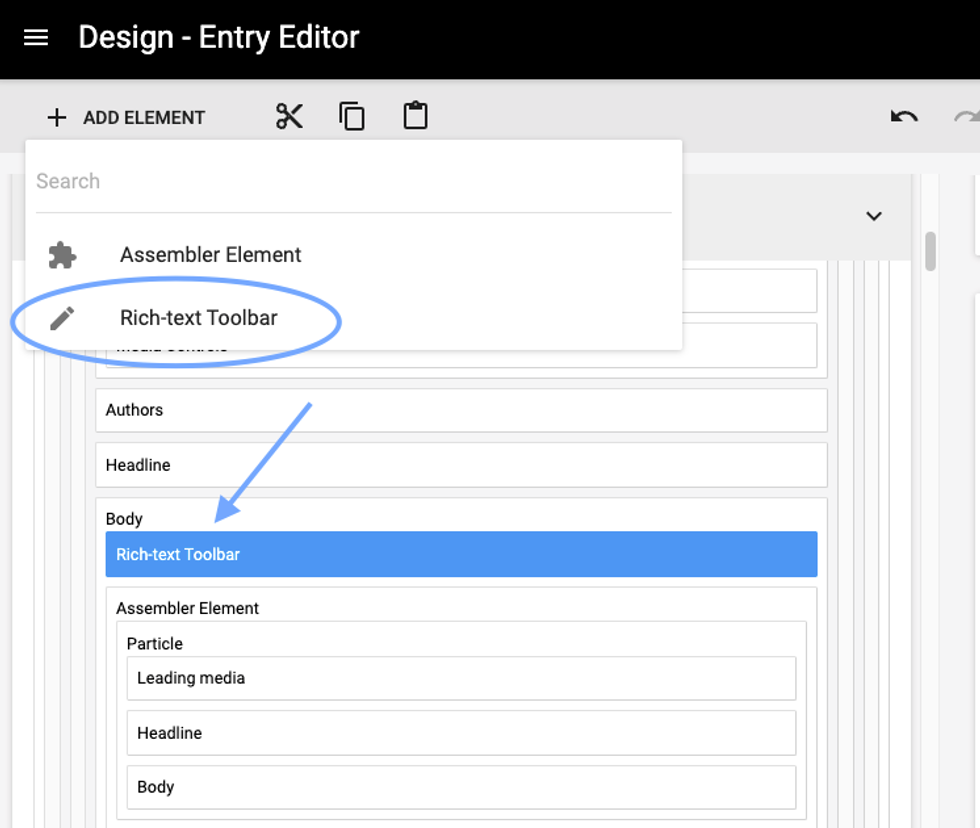Open the hamburger navigation menu

click(x=36, y=38)
